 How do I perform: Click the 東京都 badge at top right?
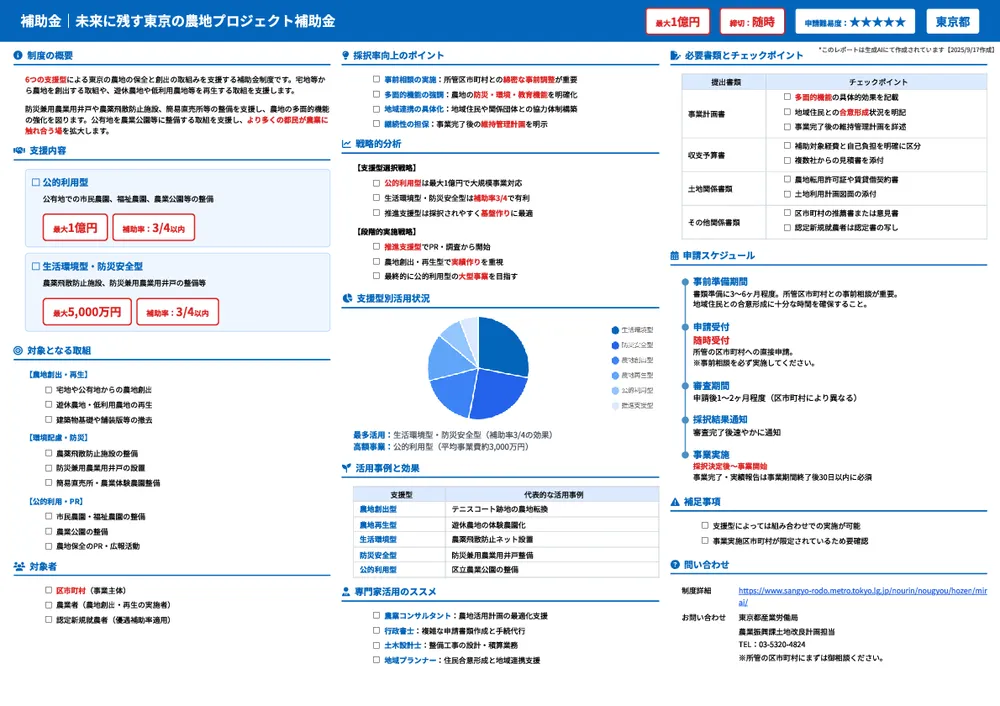pyautogui.click(x=951, y=21)
